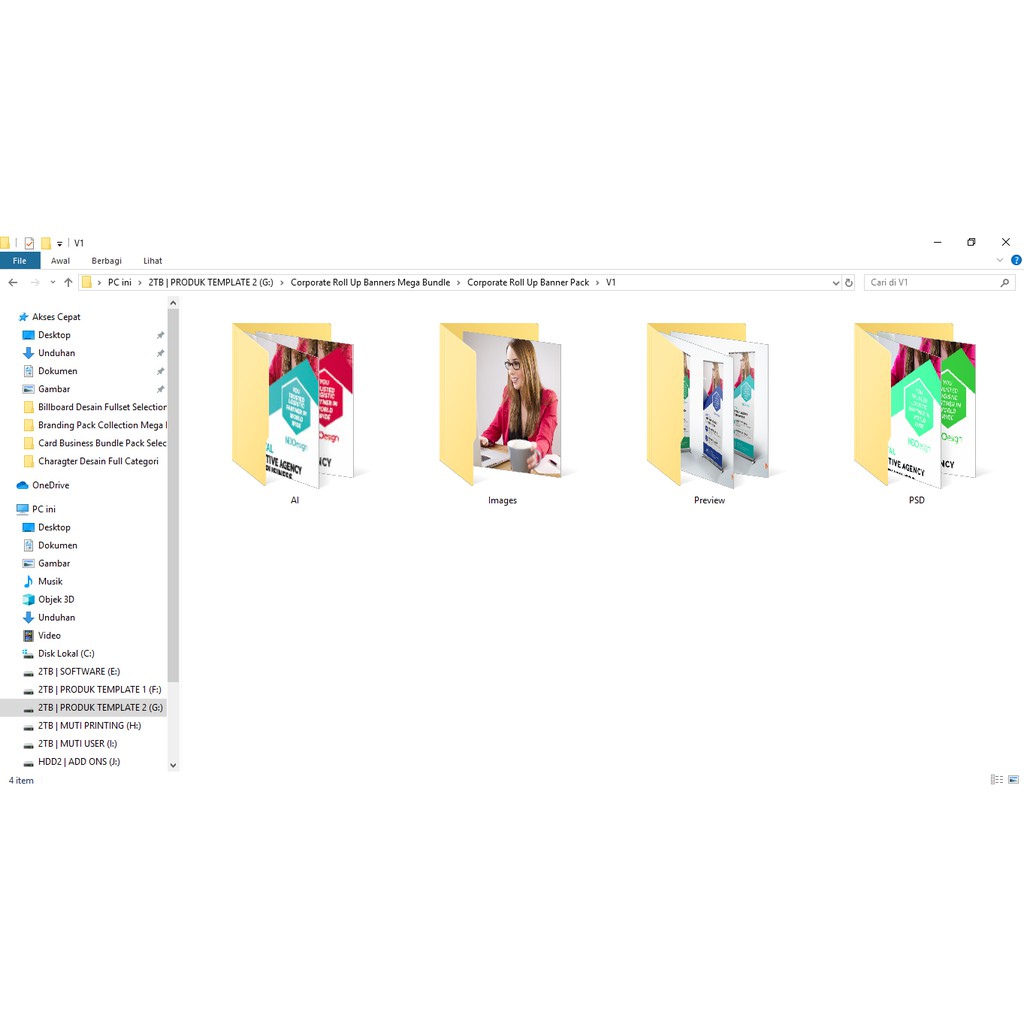
Task: Switch to large thumbnails view icon
Action: click(x=1014, y=780)
